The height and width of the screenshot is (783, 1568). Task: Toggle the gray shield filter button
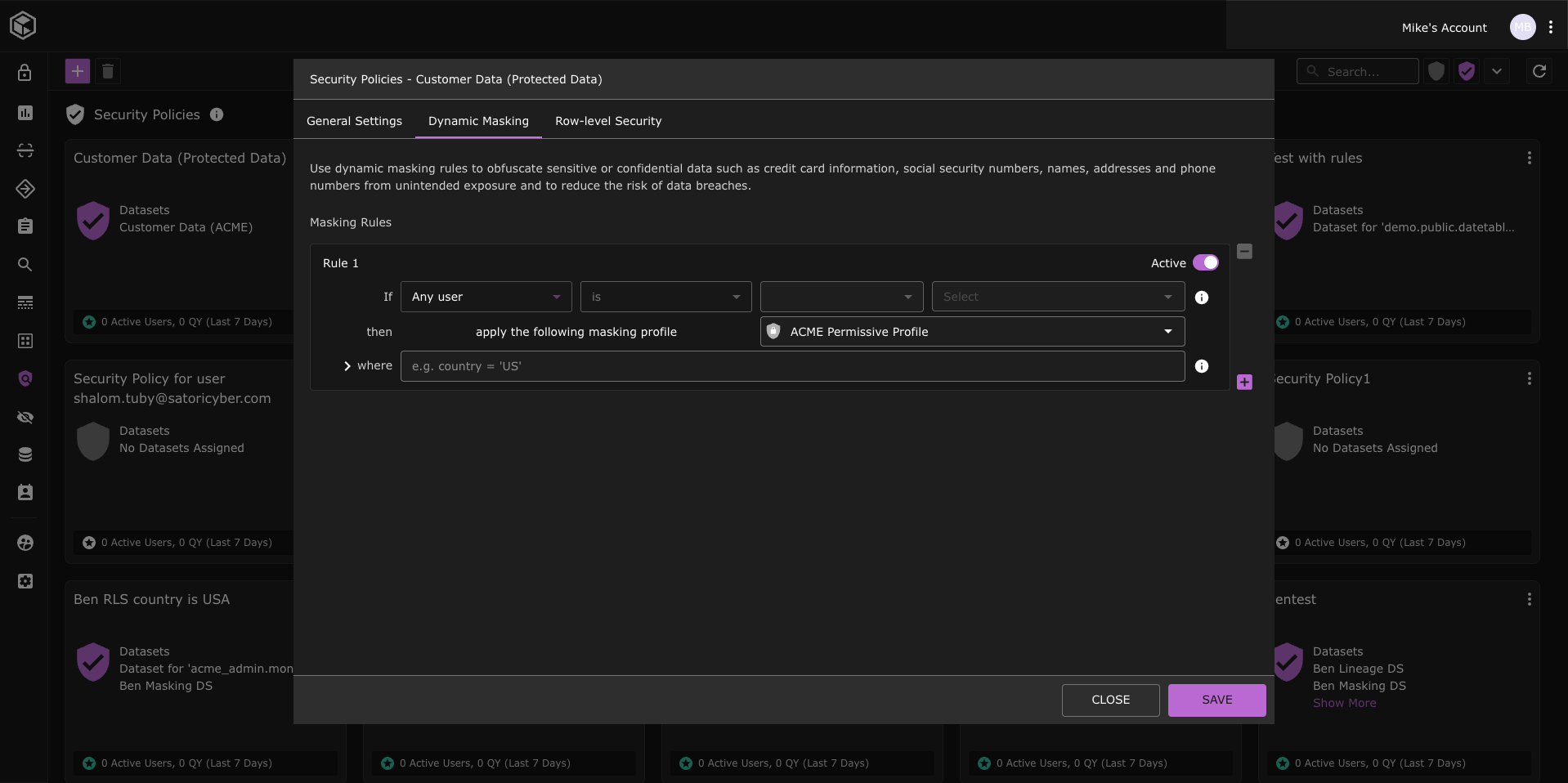(x=1436, y=71)
